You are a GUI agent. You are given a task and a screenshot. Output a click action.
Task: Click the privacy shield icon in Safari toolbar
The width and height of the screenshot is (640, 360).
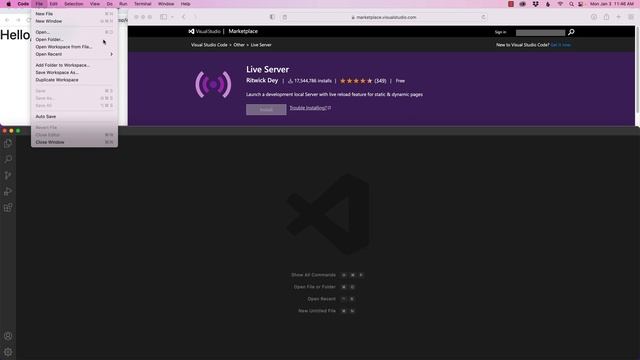(x=272, y=17)
